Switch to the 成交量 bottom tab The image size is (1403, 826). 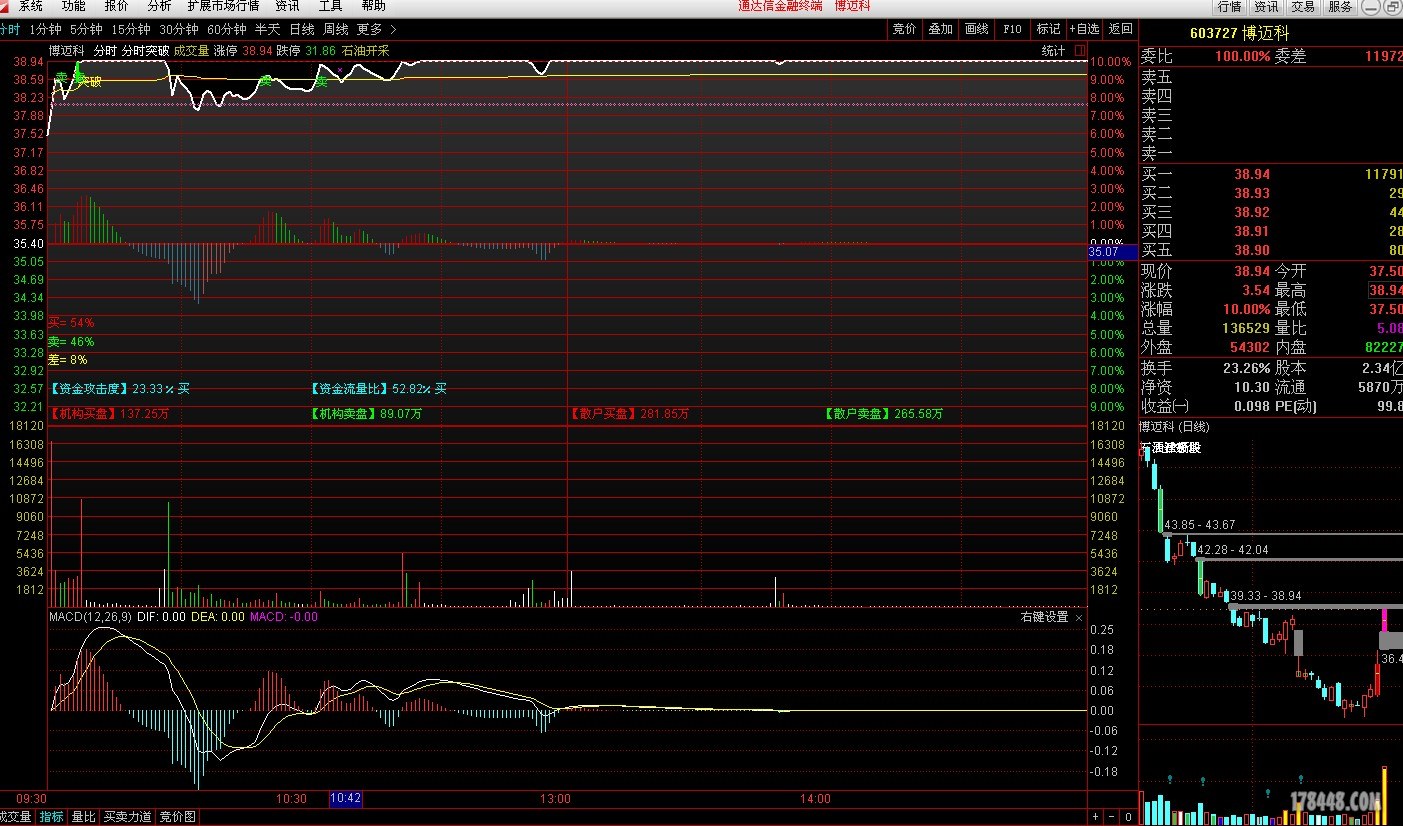tap(16, 817)
